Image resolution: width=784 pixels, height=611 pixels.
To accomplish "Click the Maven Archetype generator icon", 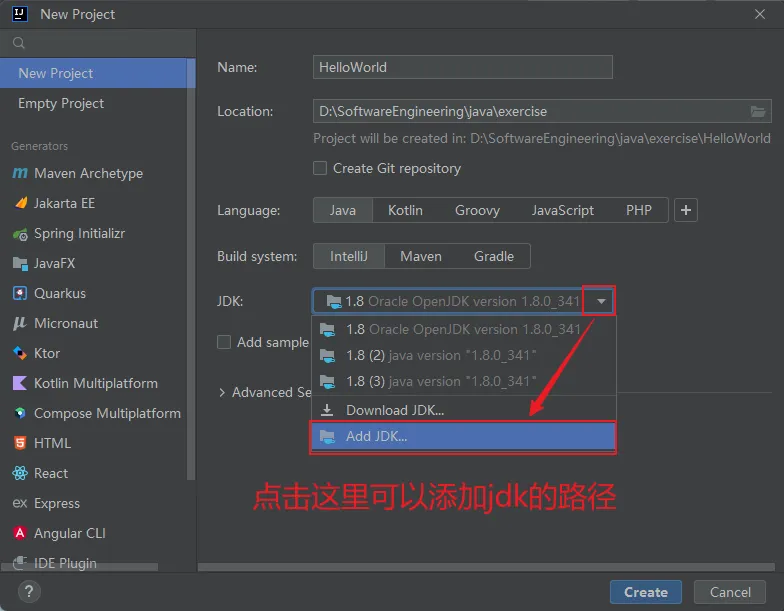I will click(20, 173).
